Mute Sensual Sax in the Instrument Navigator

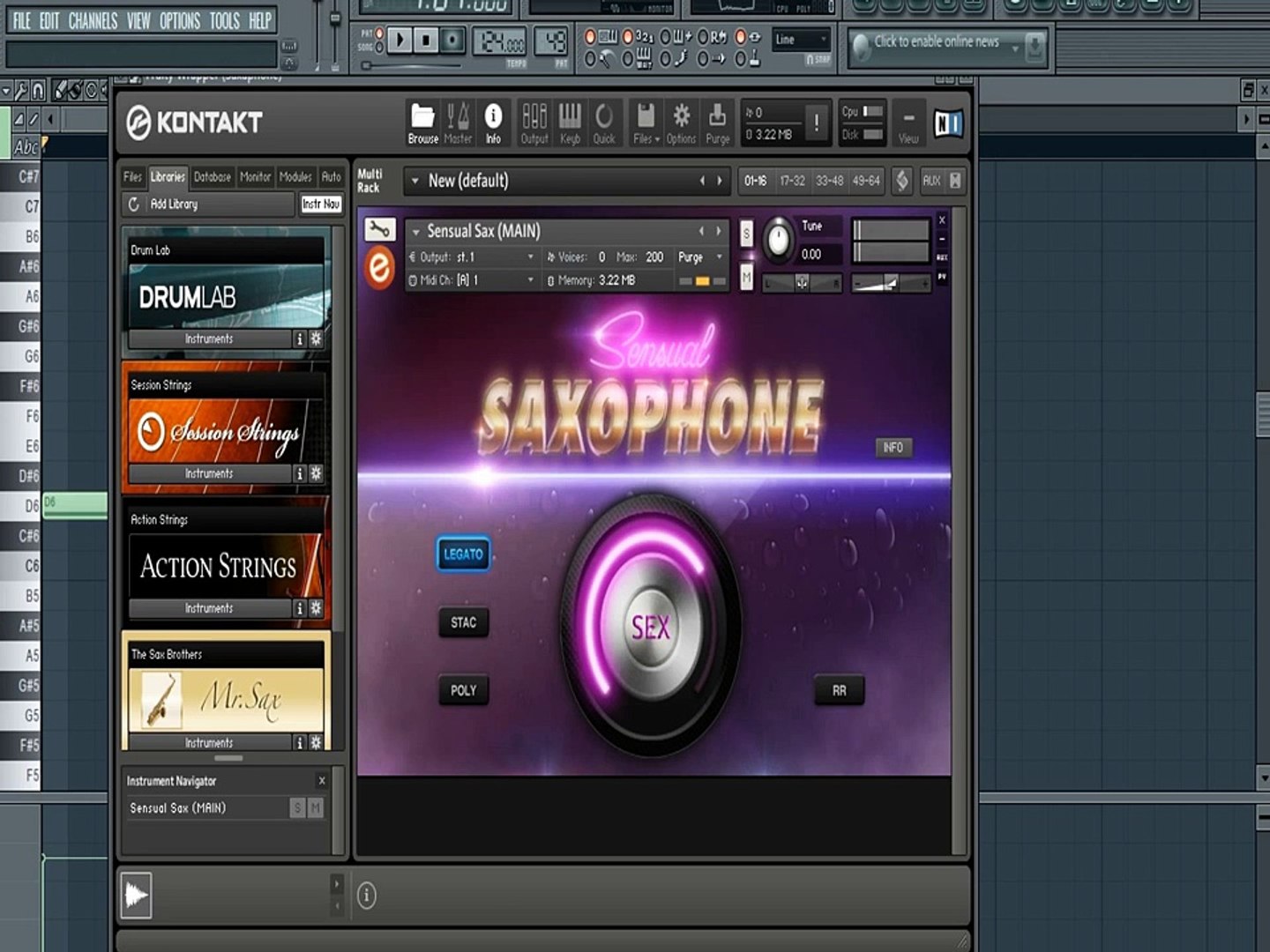tap(316, 807)
